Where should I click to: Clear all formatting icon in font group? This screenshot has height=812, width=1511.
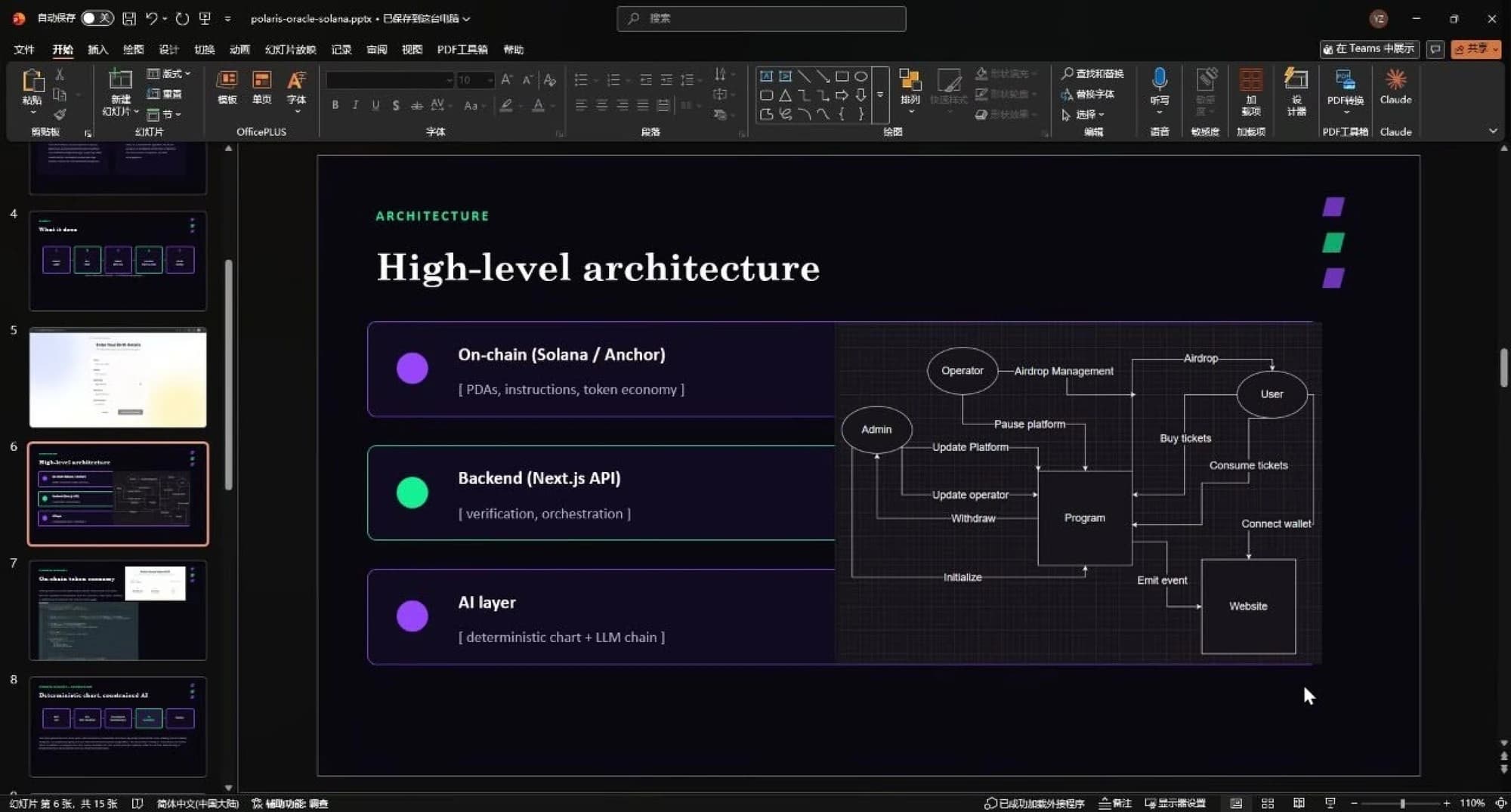click(x=550, y=79)
